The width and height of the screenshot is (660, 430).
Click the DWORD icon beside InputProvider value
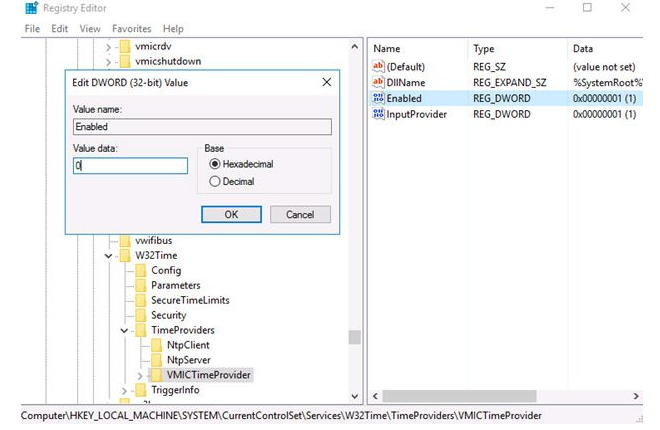378,114
